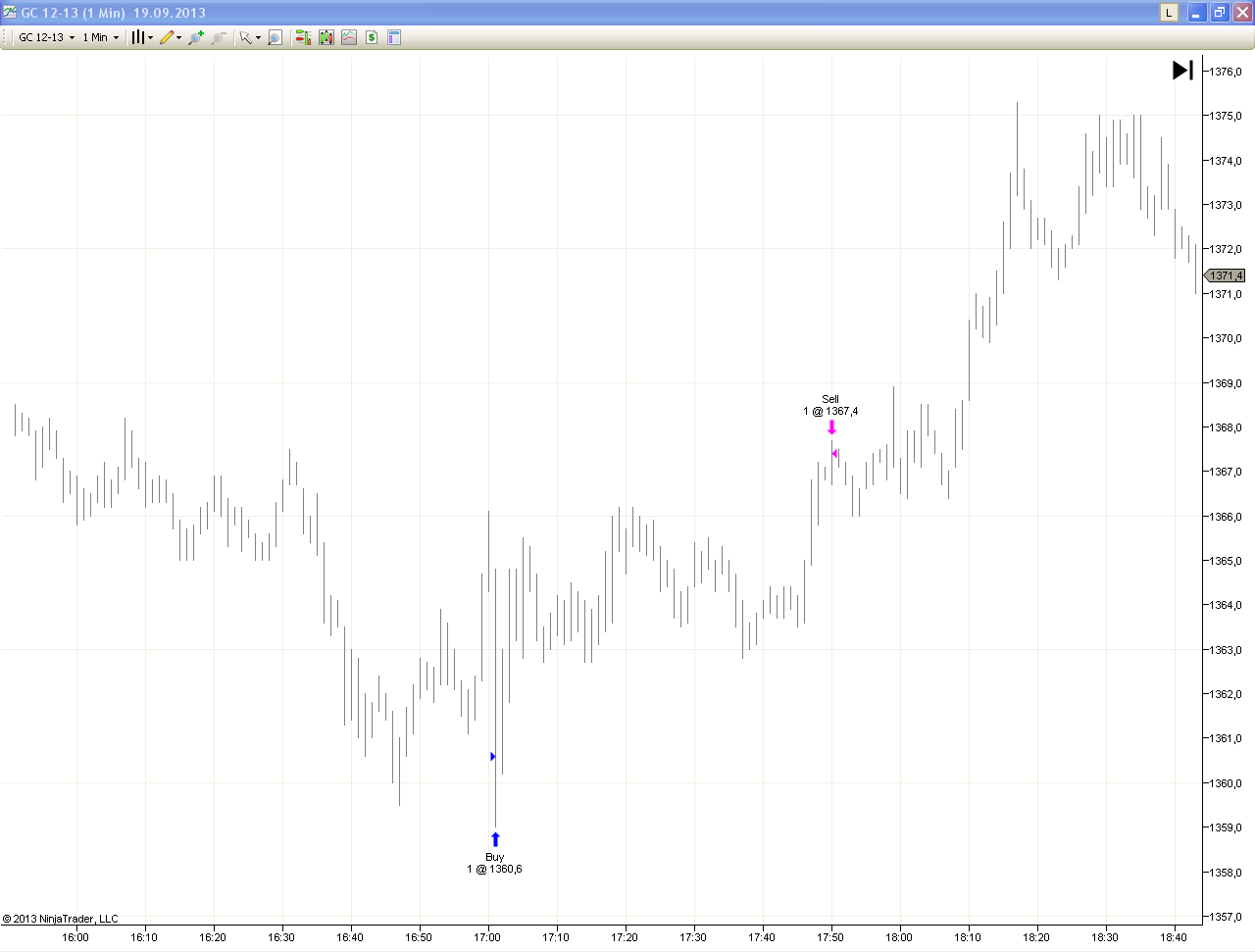This screenshot has width=1255, height=952.
Task: Click the 1357,0 price axis label
Action: click(1226, 917)
